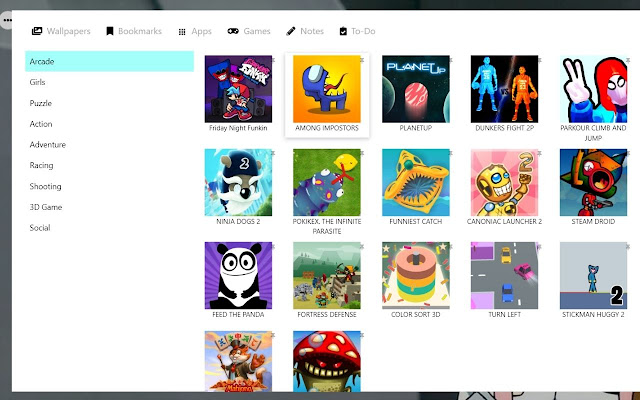The image size is (640, 400).
Task: Open the Apps tab
Action: pyautogui.click(x=195, y=31)
